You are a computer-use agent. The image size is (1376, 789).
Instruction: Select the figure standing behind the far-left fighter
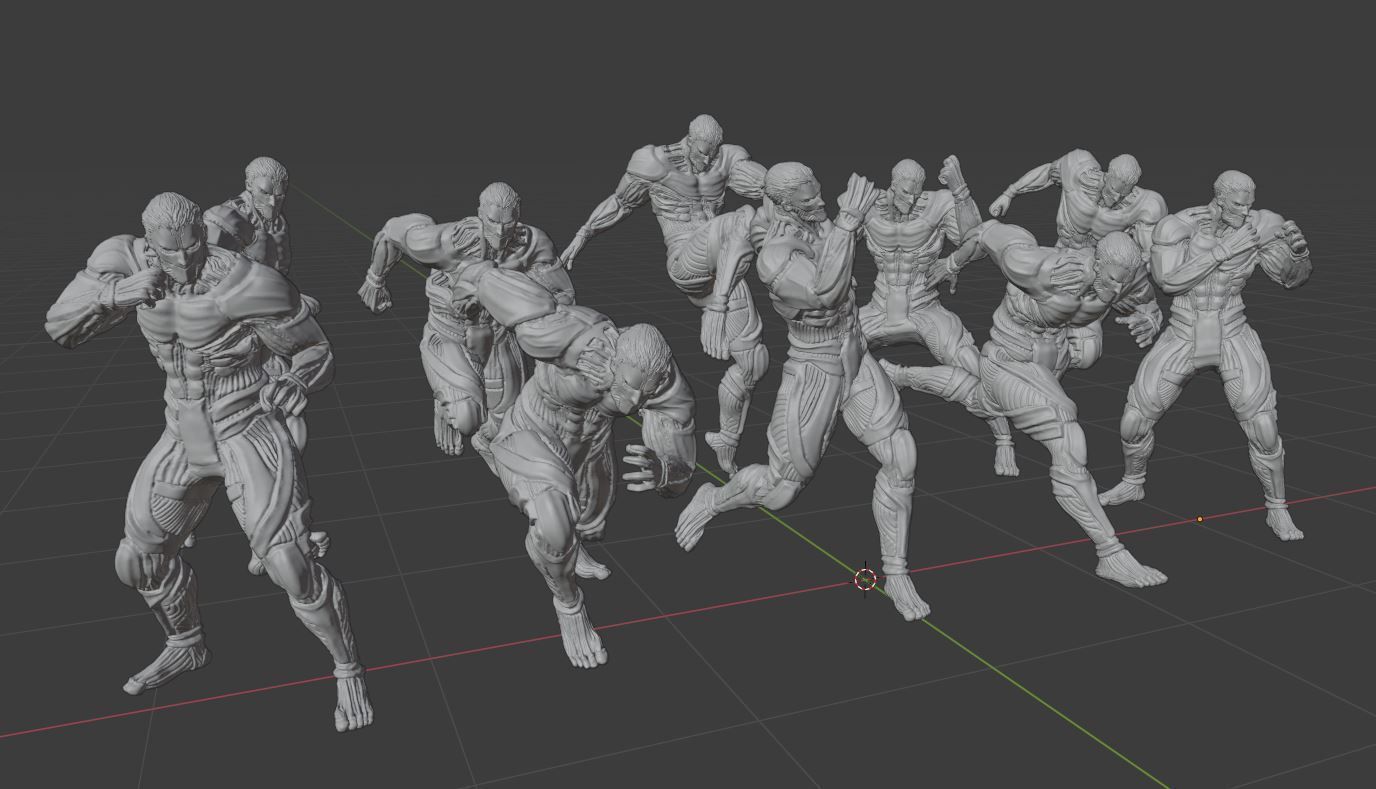pyautogui.click(x=262, y=220)
